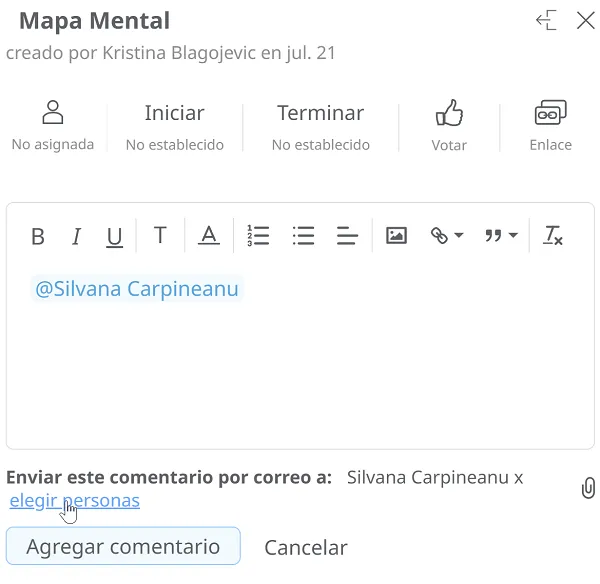The height and width of the screenshot is (584, 600).
Task: Insert a numbered list
Action: point(258,235)
